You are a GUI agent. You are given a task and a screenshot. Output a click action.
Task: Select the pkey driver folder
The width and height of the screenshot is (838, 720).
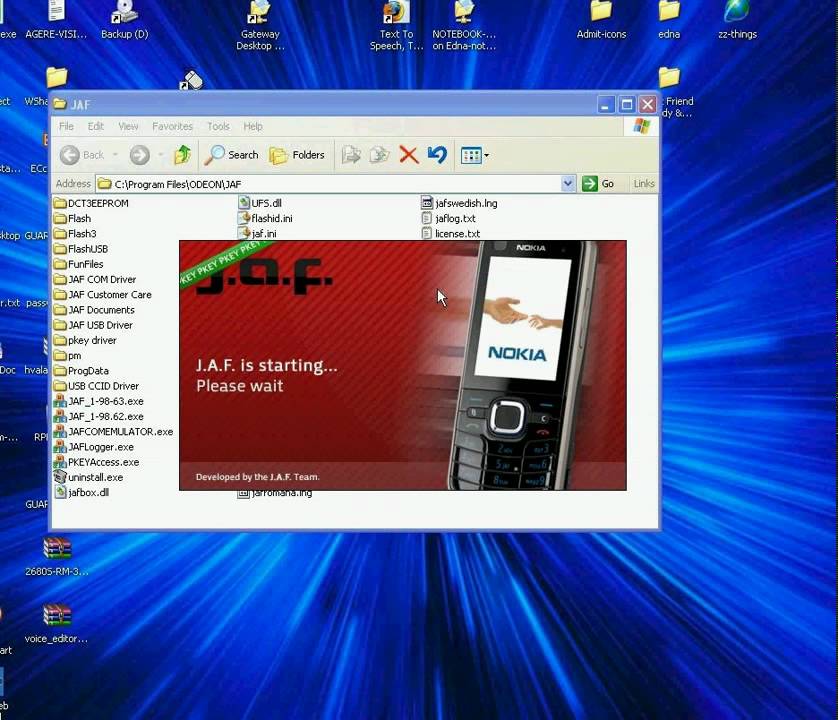click(x=85, y=340)
